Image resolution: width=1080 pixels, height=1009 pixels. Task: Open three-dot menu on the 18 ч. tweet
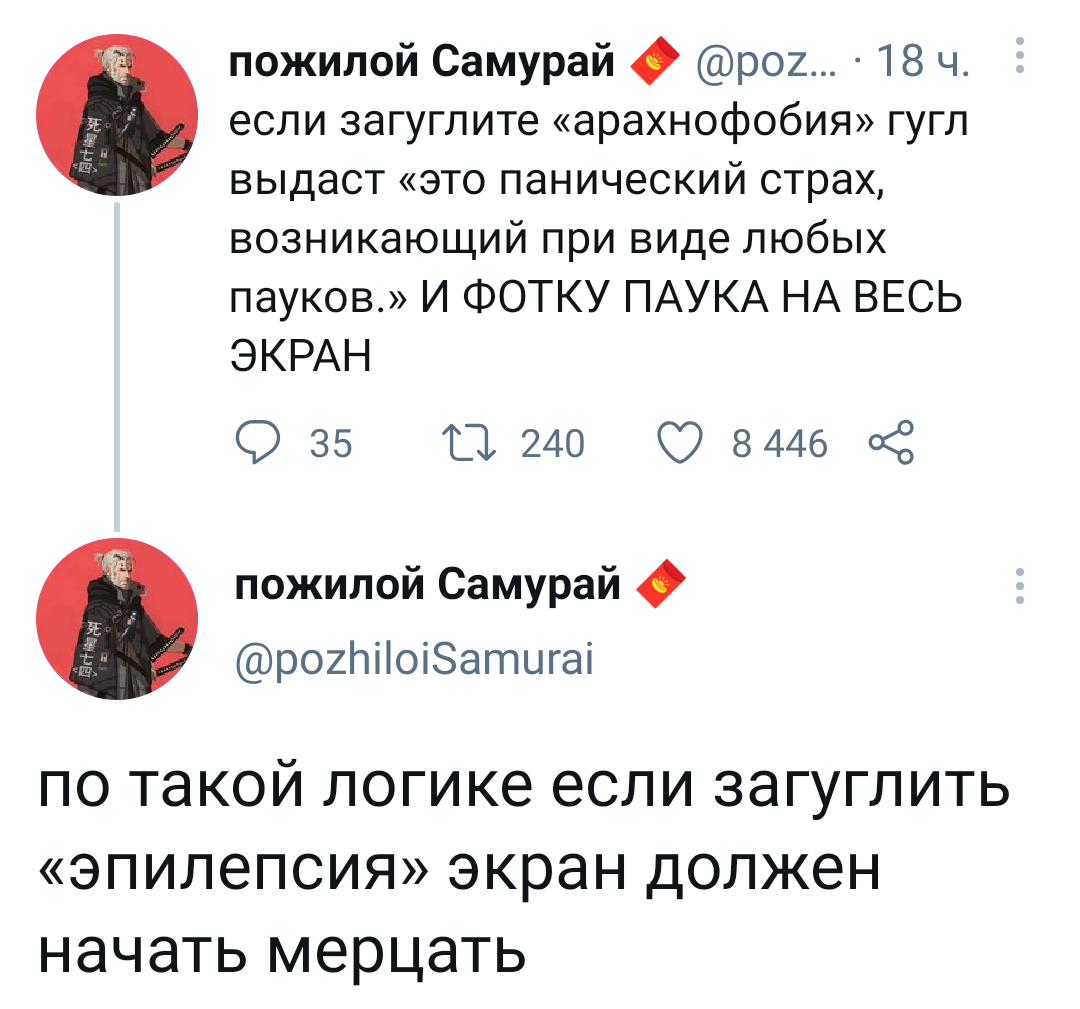(1018, 58)
